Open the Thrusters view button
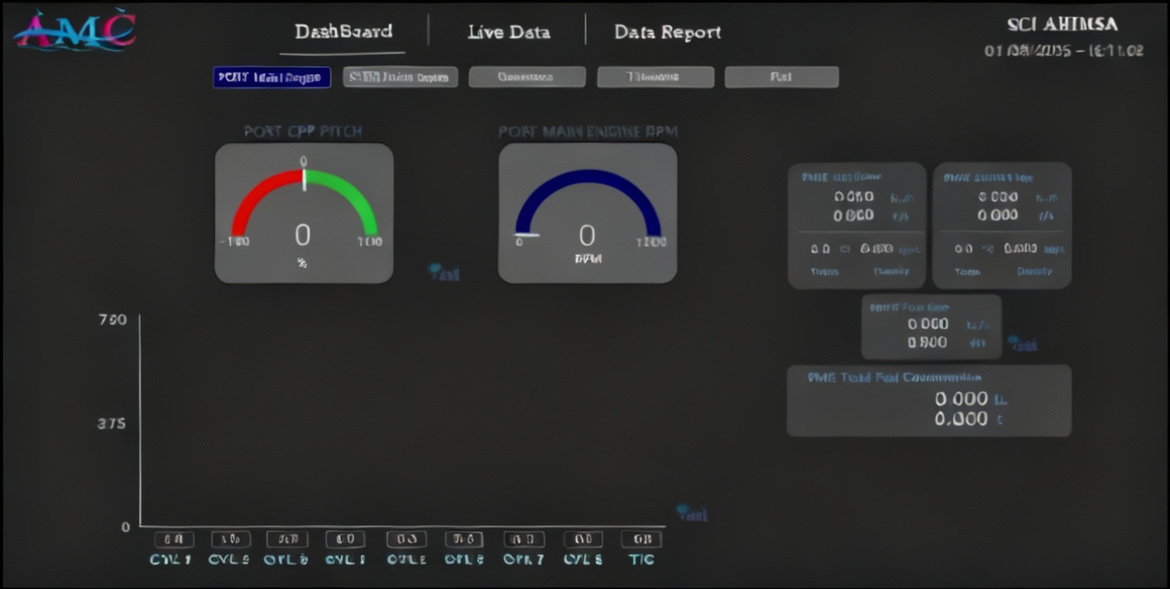 click(x=655, y=77)
